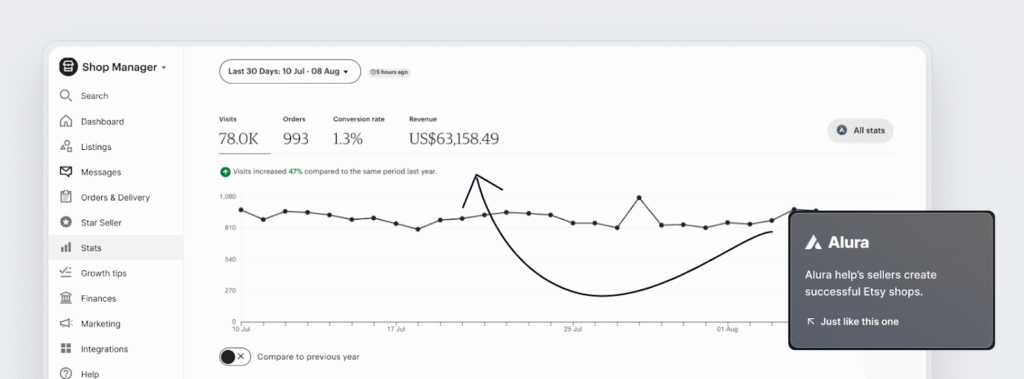Click the 25 Jul axis label
Viewport: 1024px width, 379px height.
(573, 330)
